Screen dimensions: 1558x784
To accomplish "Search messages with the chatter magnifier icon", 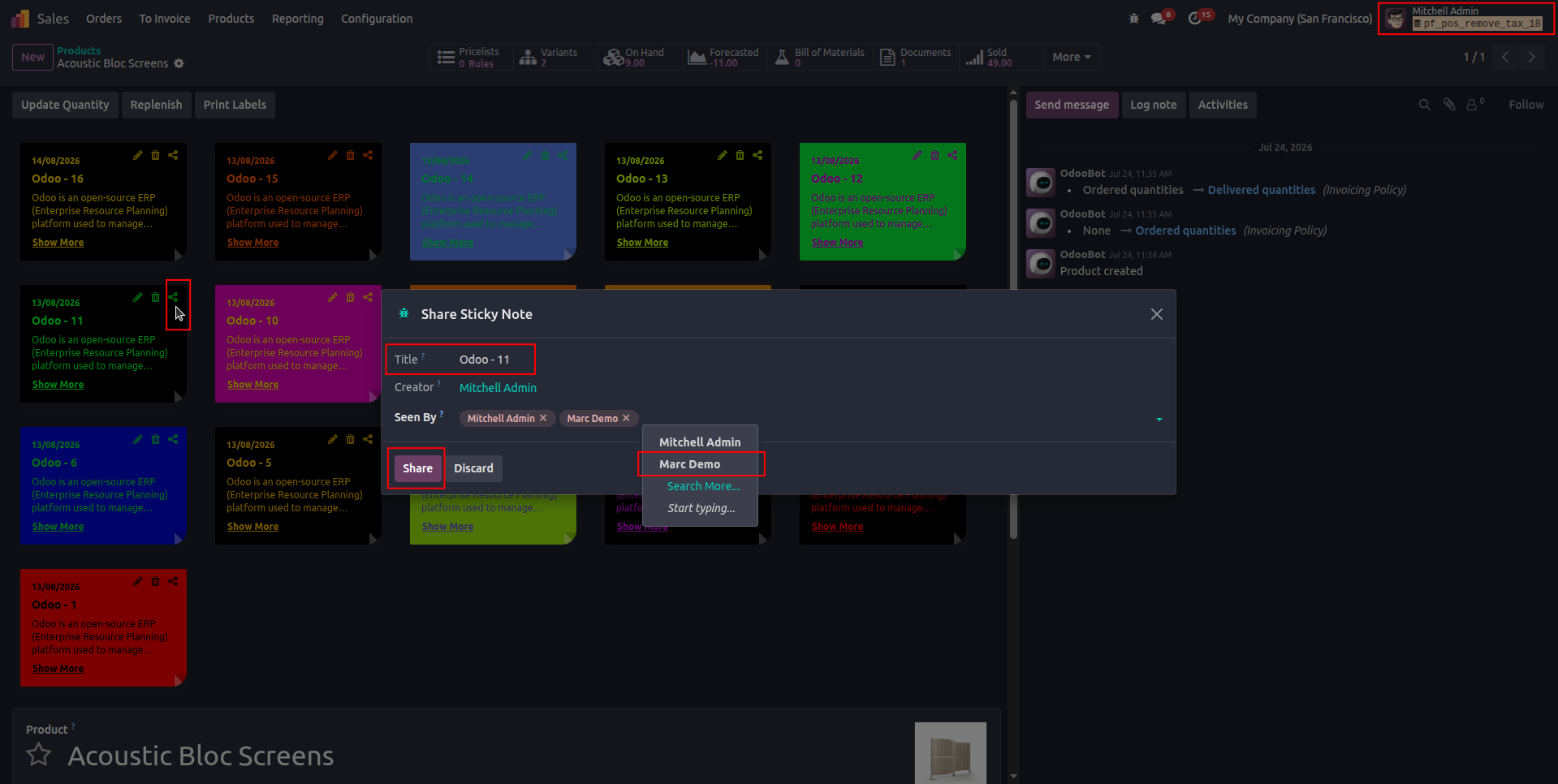I will point(1424,105).
